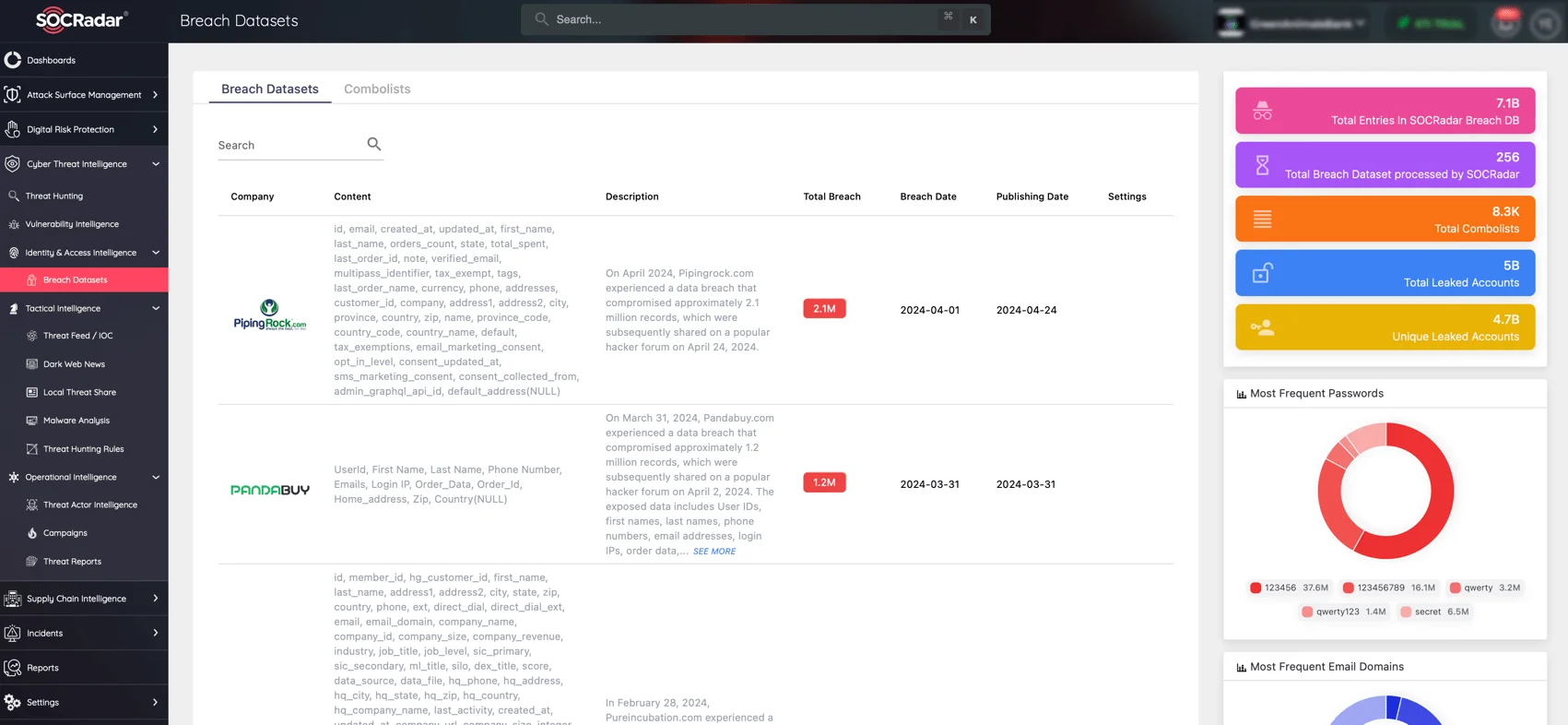Click the 1.2M total breach badge

(824, 482)
